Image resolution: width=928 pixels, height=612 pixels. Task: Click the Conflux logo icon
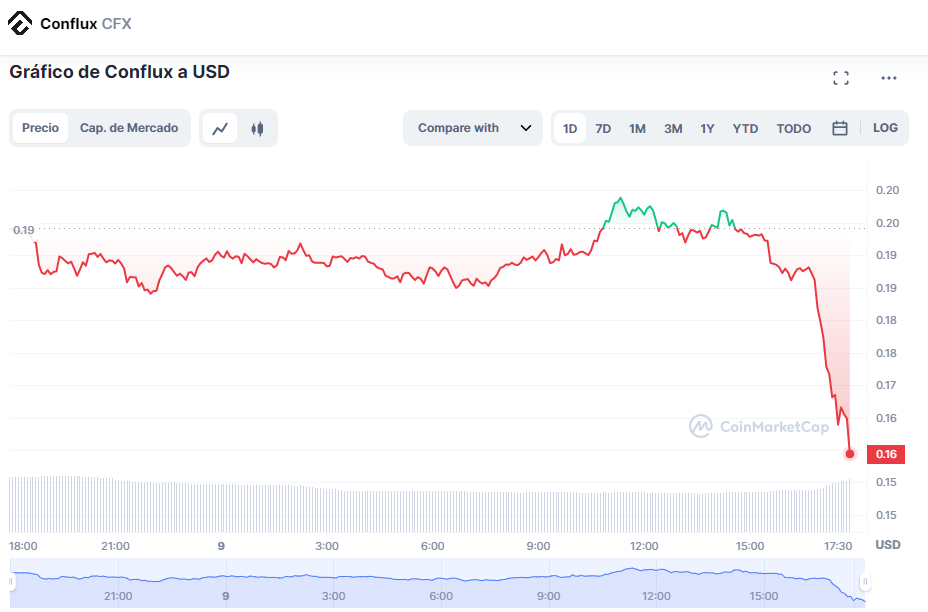(20, 23)
